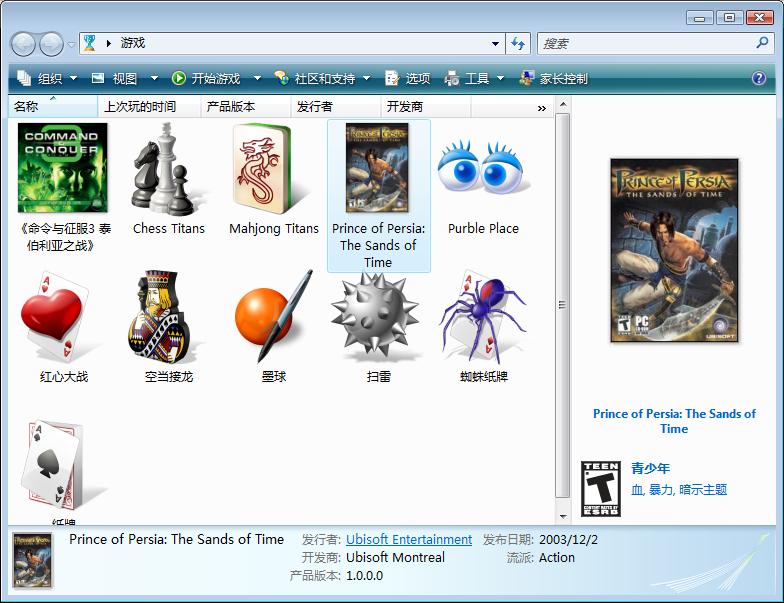Open the help question mark icon

pyautogui.click(x=758, y=78)
